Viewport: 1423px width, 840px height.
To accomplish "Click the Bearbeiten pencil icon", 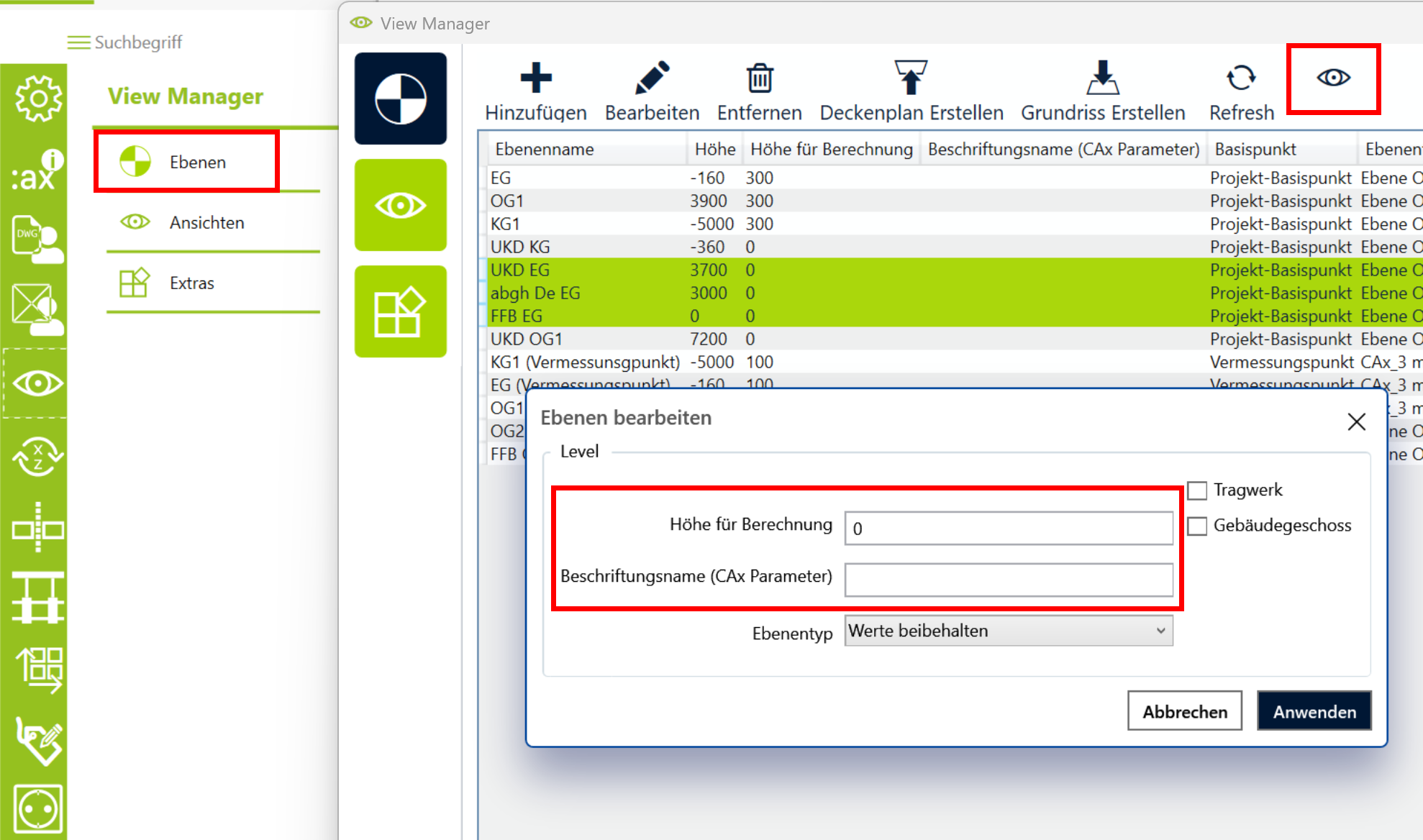I will point(652,78).
